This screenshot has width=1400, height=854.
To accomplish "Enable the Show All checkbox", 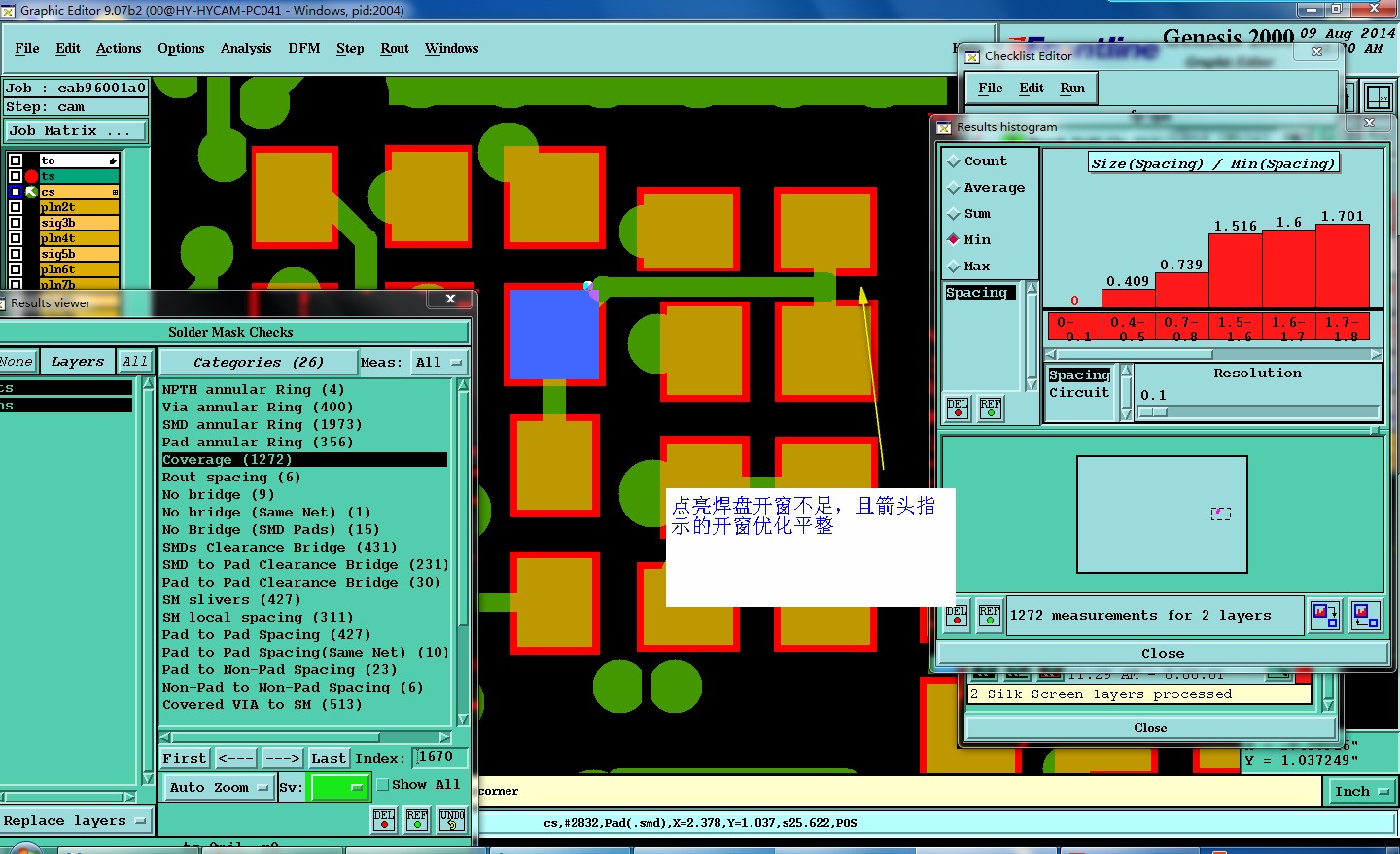I will click(383, 784).
